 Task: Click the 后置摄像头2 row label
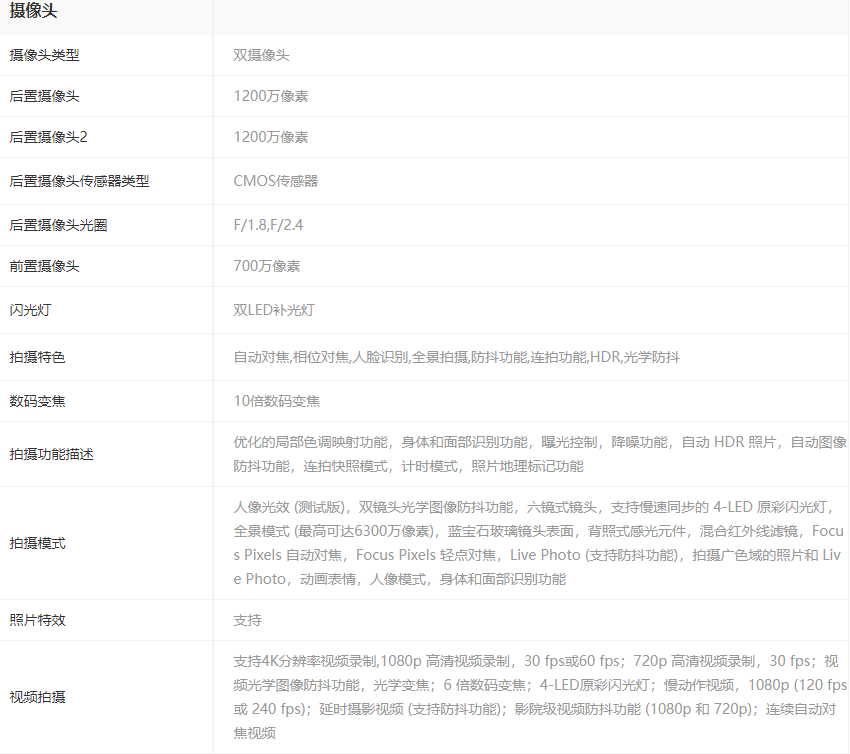49,137
